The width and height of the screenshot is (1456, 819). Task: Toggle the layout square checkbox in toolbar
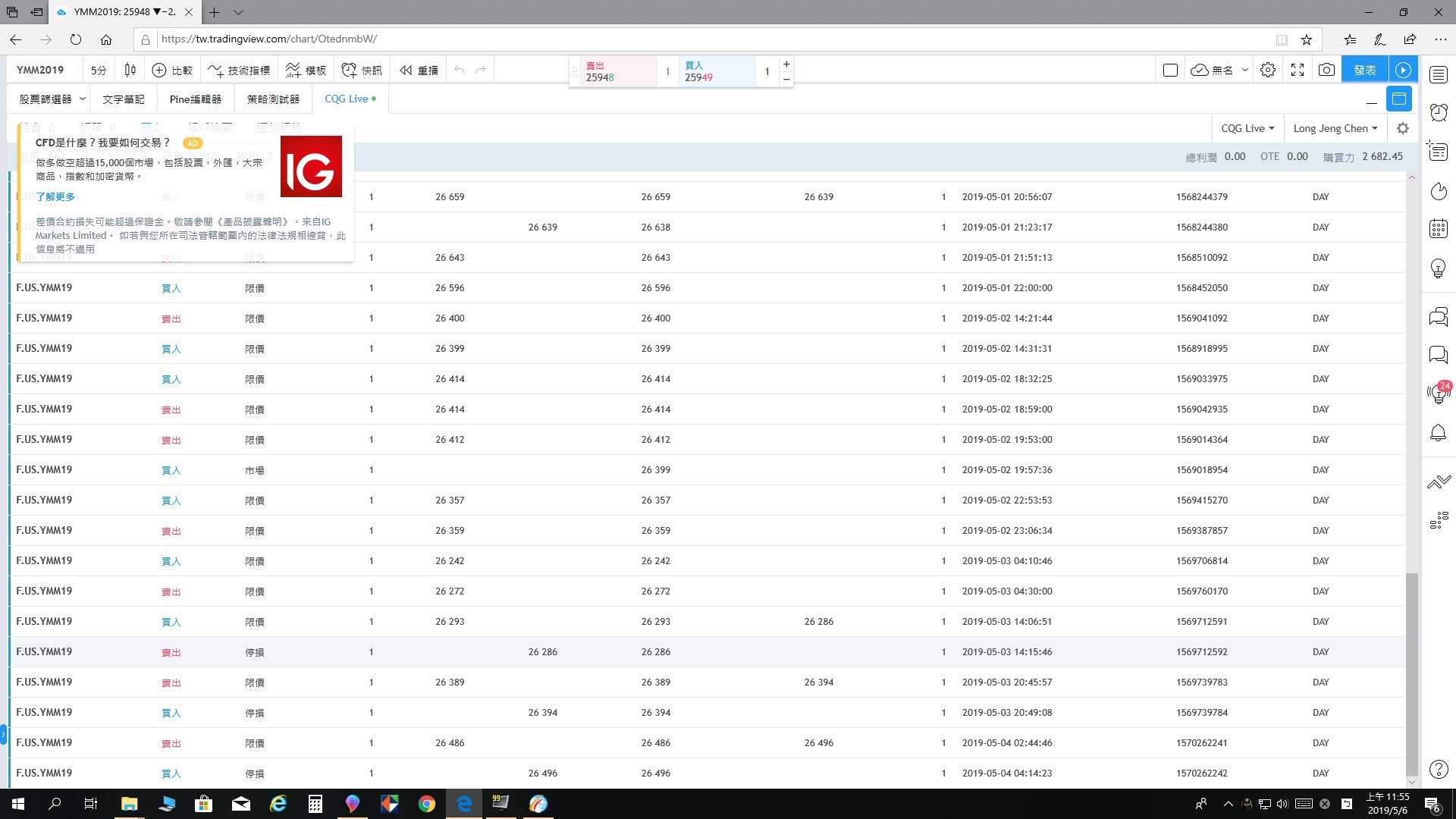[1170, 70]
